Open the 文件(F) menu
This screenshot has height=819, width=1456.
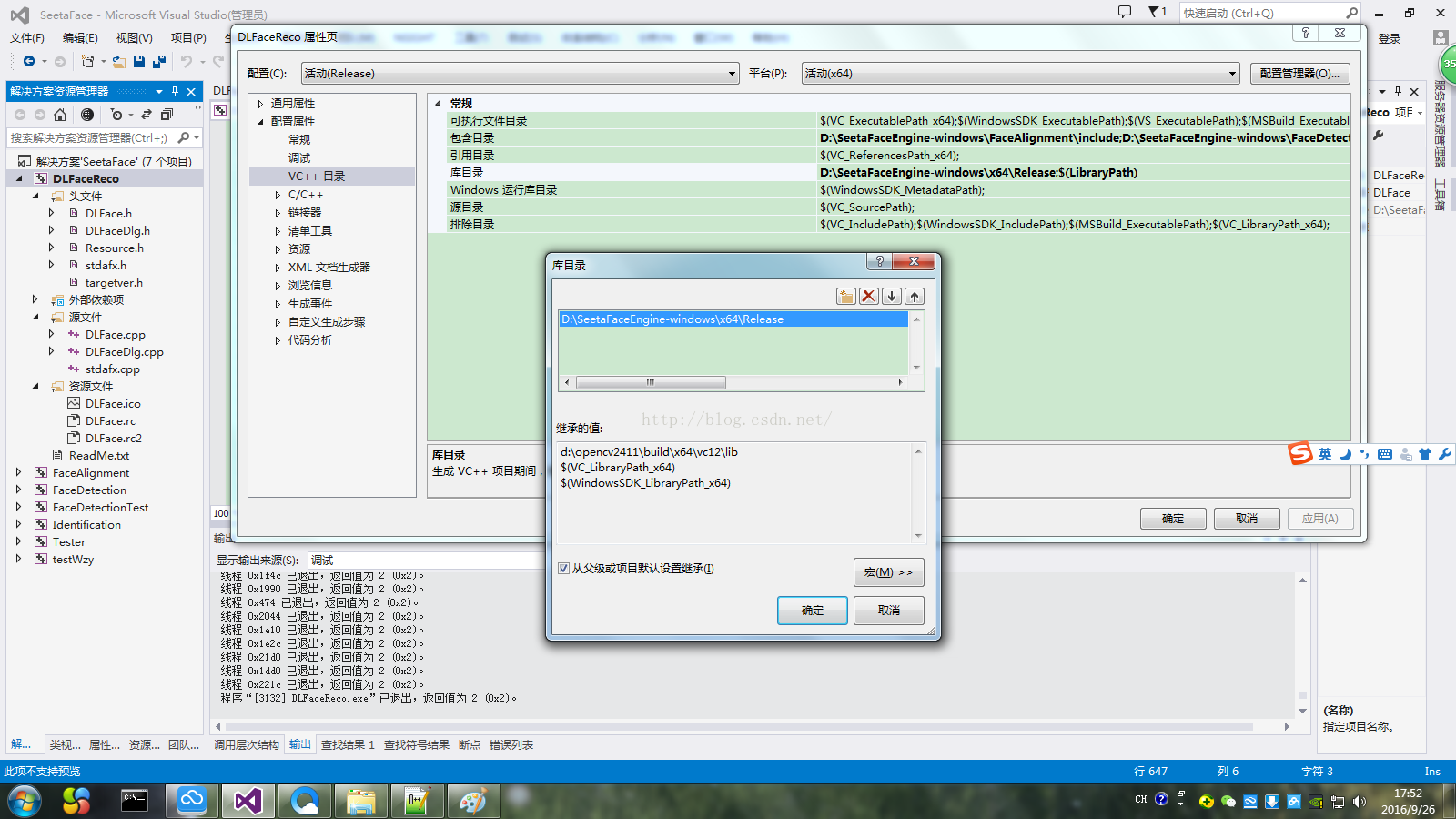27,37
